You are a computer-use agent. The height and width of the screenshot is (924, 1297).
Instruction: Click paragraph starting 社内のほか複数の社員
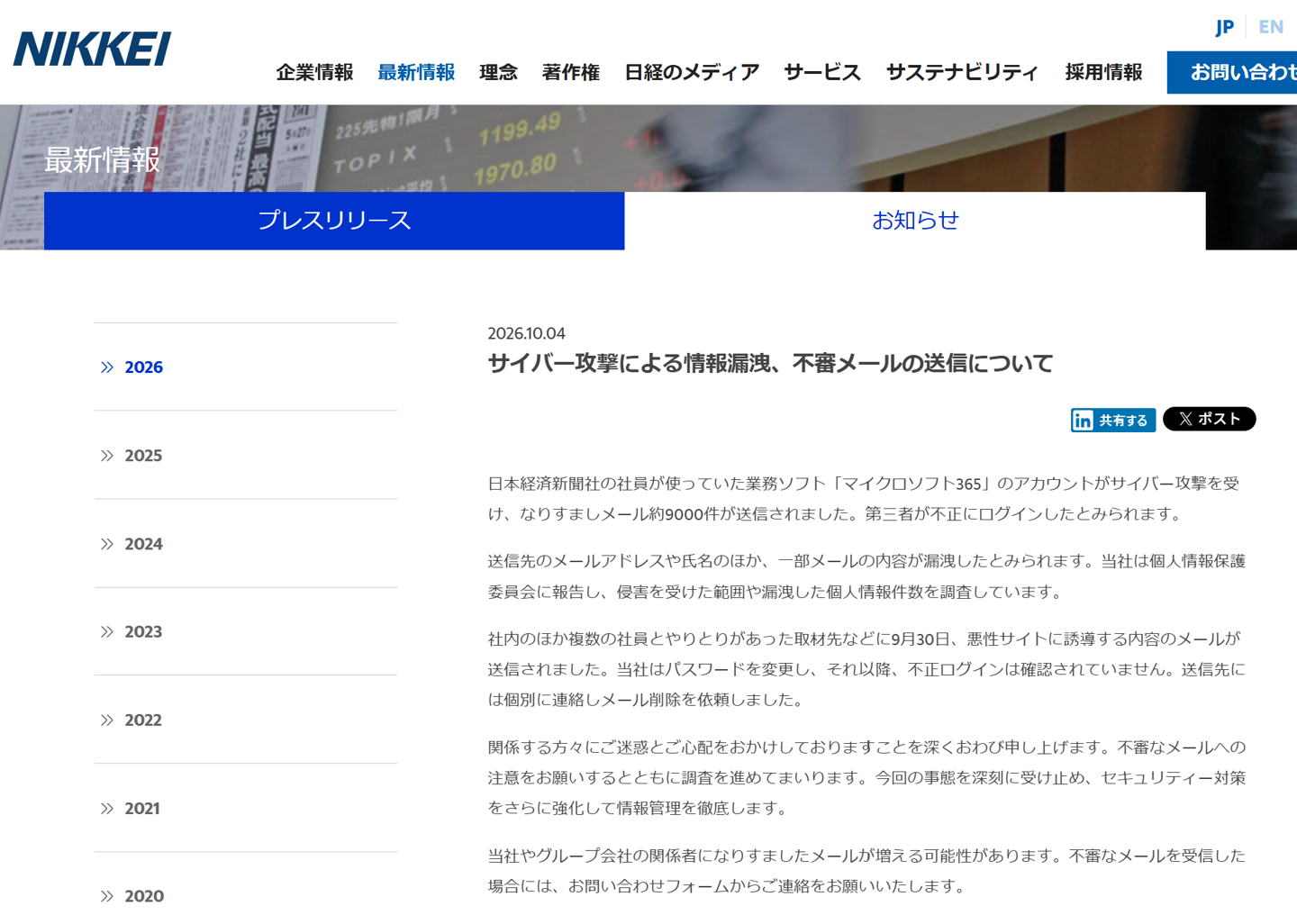[866, 669]
